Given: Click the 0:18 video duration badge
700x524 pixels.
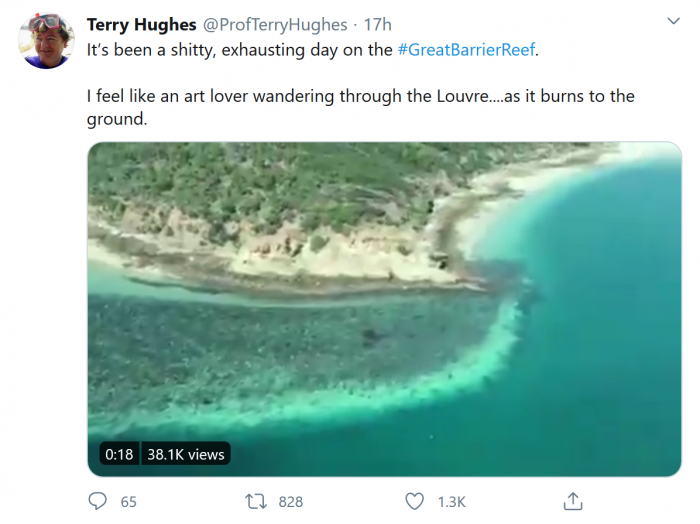Looking at the screenshot, I should pyautogui.click(x=118, y=454).
